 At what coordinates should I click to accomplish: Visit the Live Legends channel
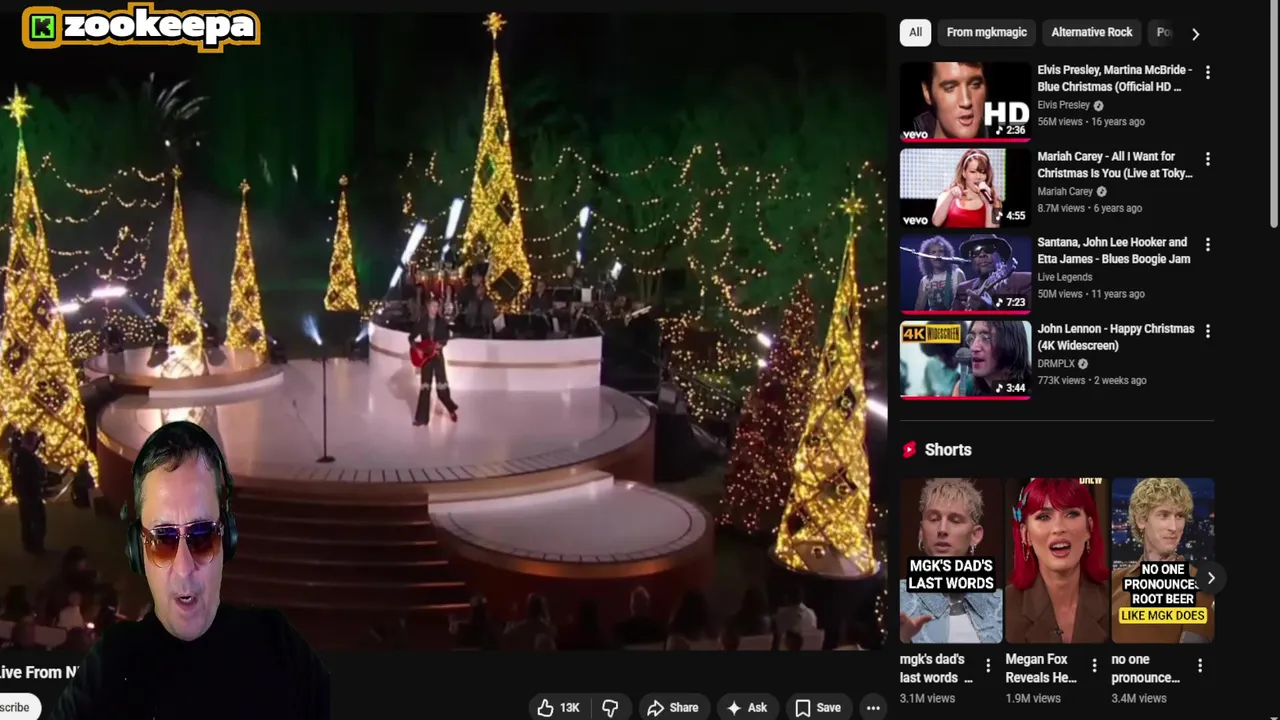click(x=1064, y=277)
